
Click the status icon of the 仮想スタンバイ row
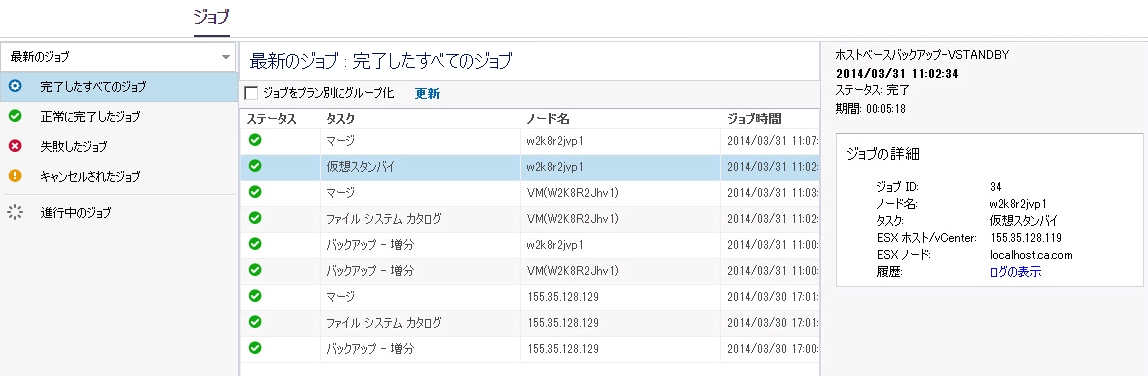[x=255, y=166]
